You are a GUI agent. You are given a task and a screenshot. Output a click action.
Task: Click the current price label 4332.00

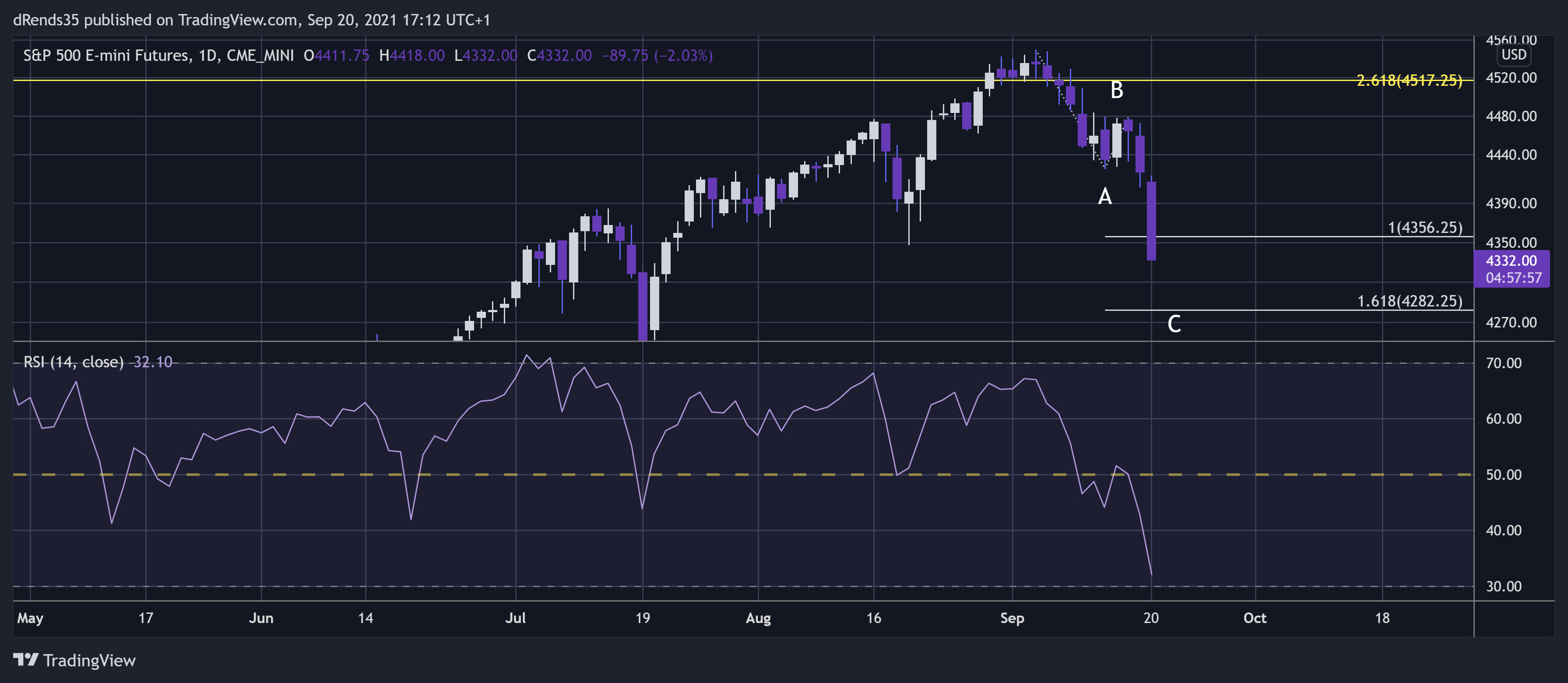tap(1512, 261)
